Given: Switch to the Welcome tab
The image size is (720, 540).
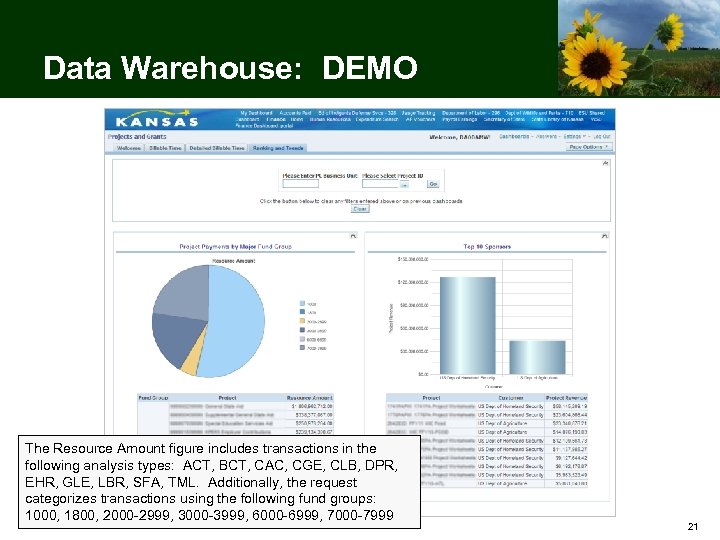Looking at the screenshot, I should click(x=129, y=148).
